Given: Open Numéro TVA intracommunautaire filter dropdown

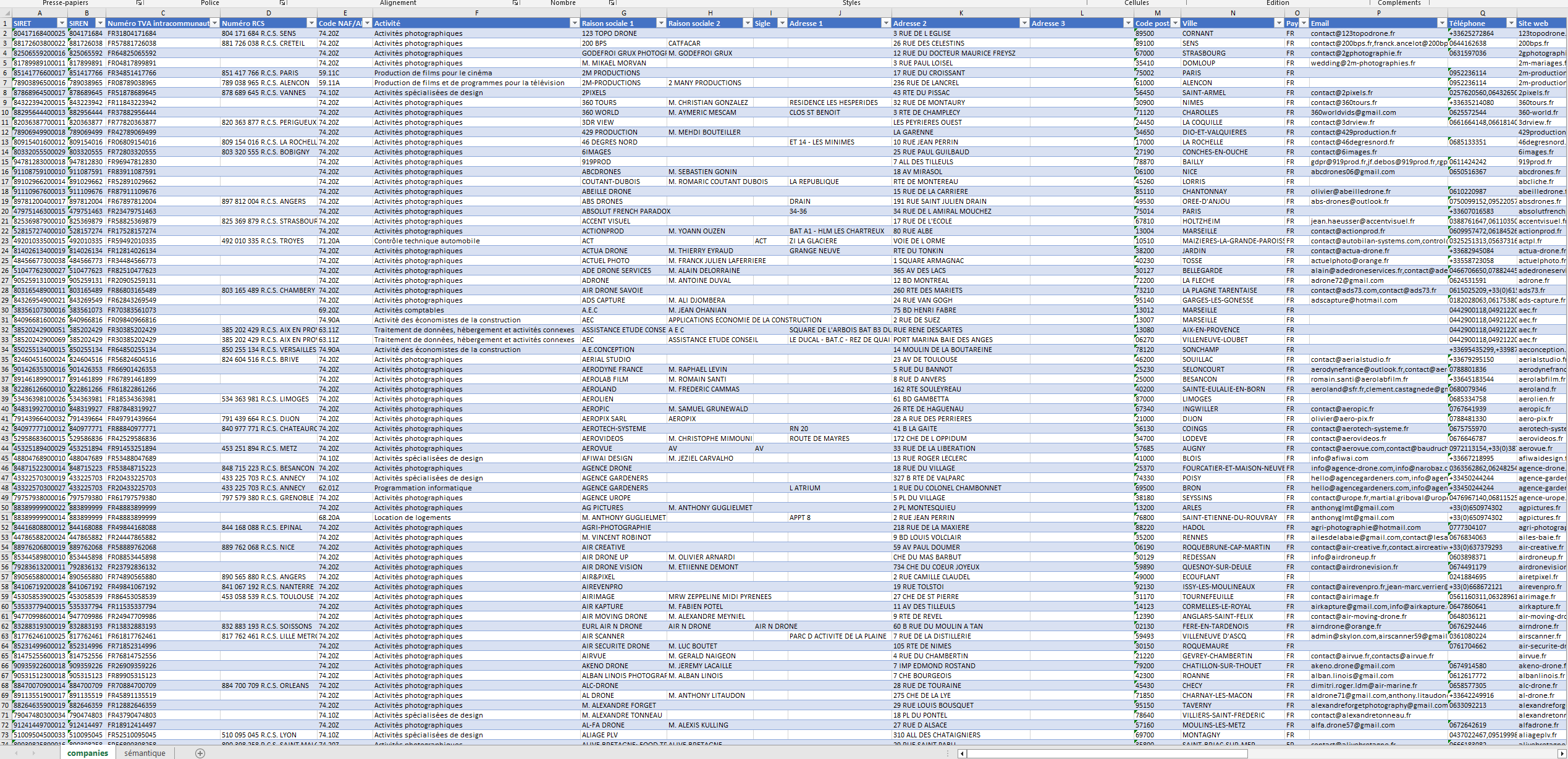Looking at the screenshot, I should pyautogui.click(x=214, y=23).
